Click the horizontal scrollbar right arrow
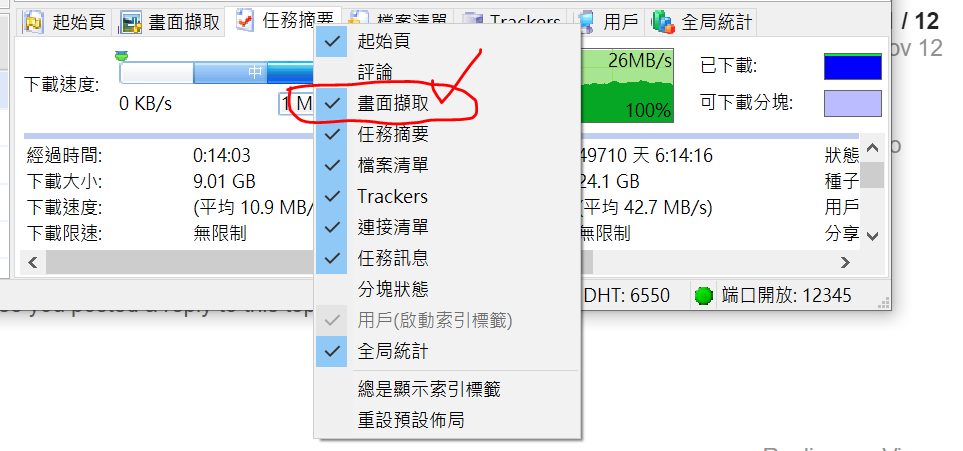This screenshot has width=963, height=451. 845,263
